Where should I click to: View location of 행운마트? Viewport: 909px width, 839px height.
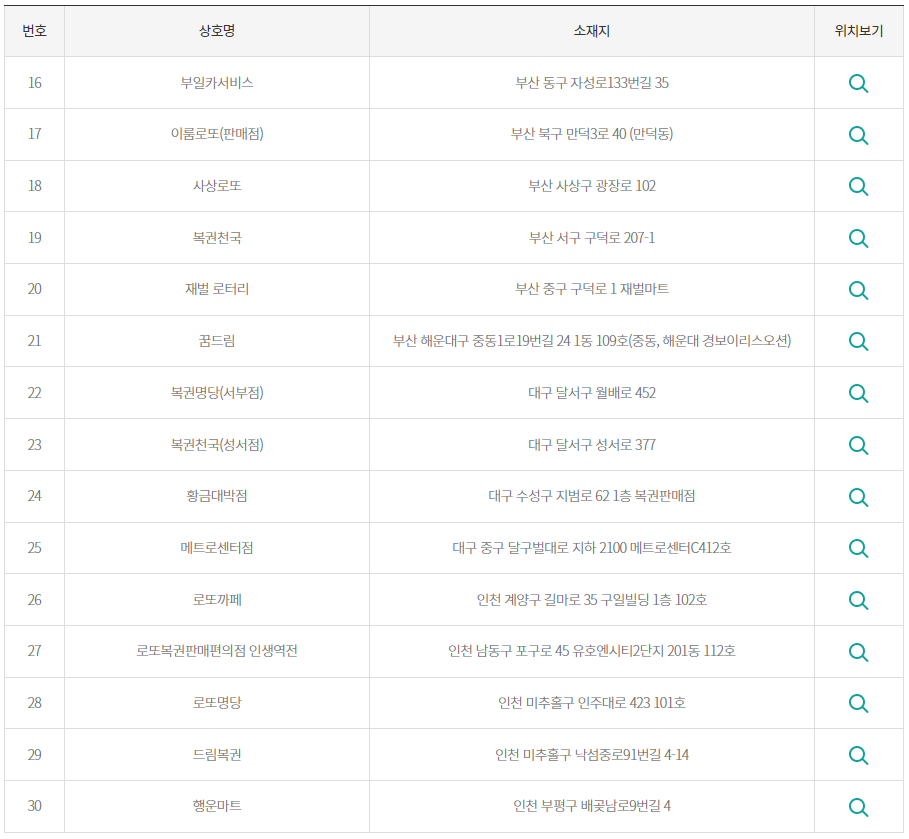coord(858,807)
